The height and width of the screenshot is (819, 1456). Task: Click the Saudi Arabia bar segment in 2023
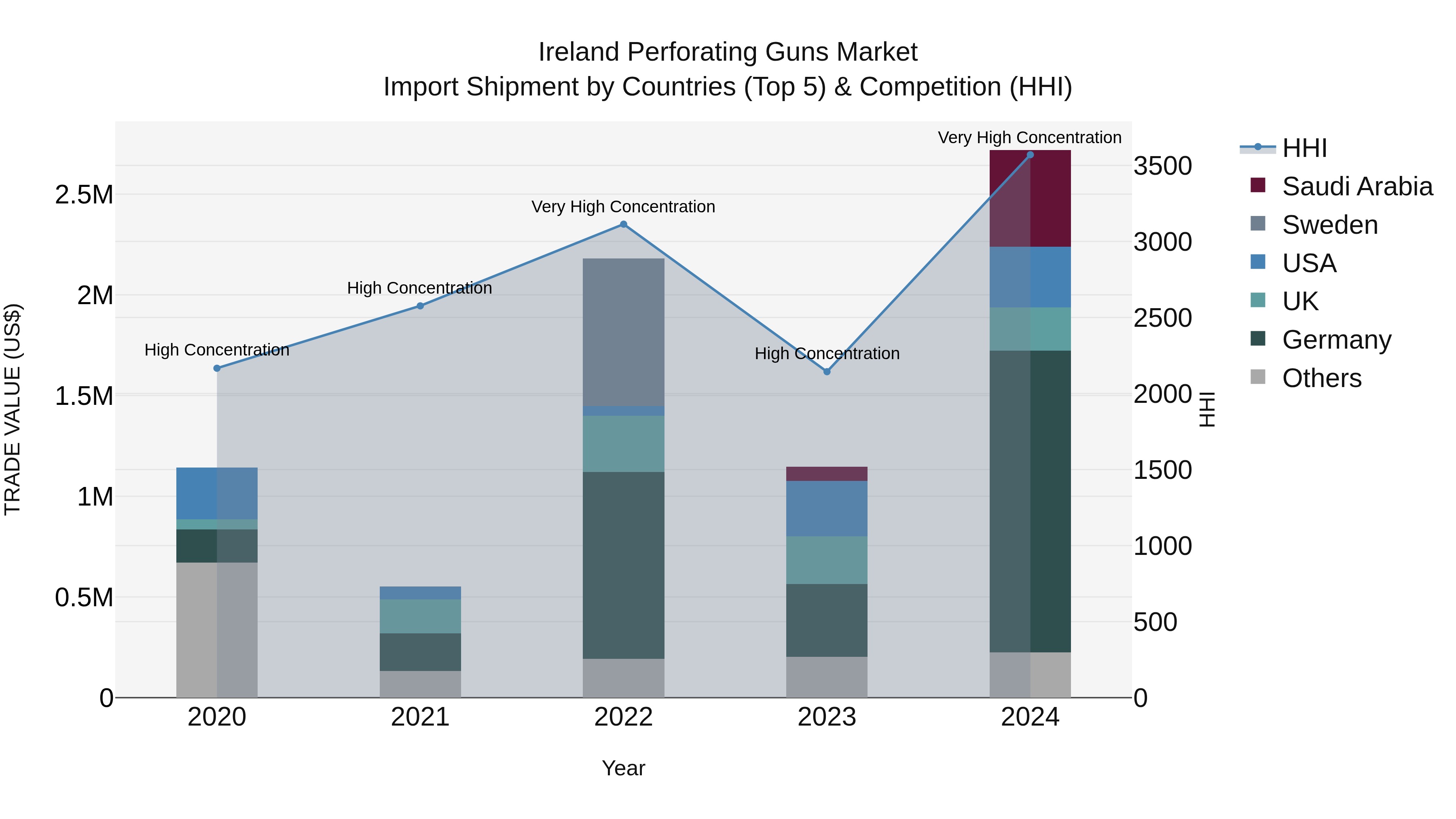click(827, 474)
